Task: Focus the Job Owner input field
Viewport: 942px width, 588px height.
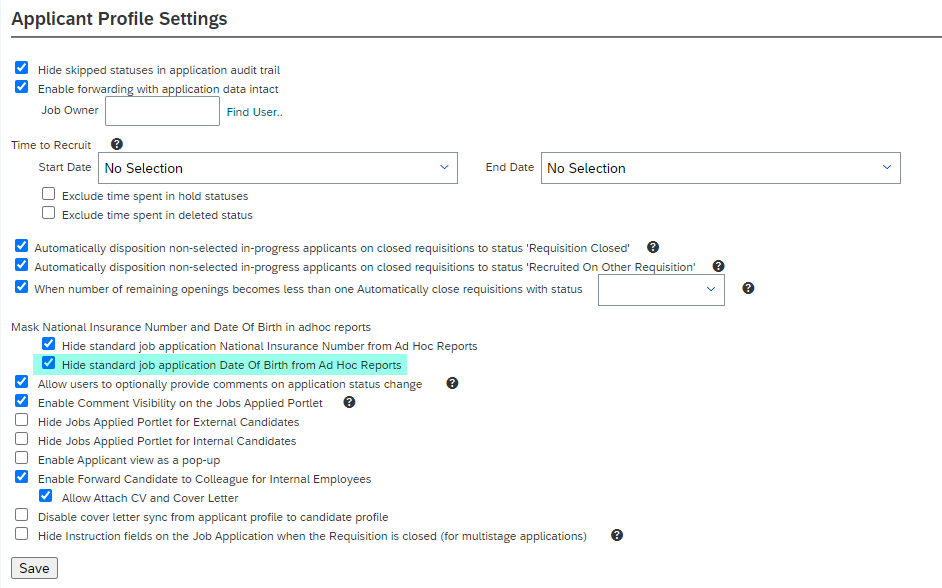Action: [162, 111]
